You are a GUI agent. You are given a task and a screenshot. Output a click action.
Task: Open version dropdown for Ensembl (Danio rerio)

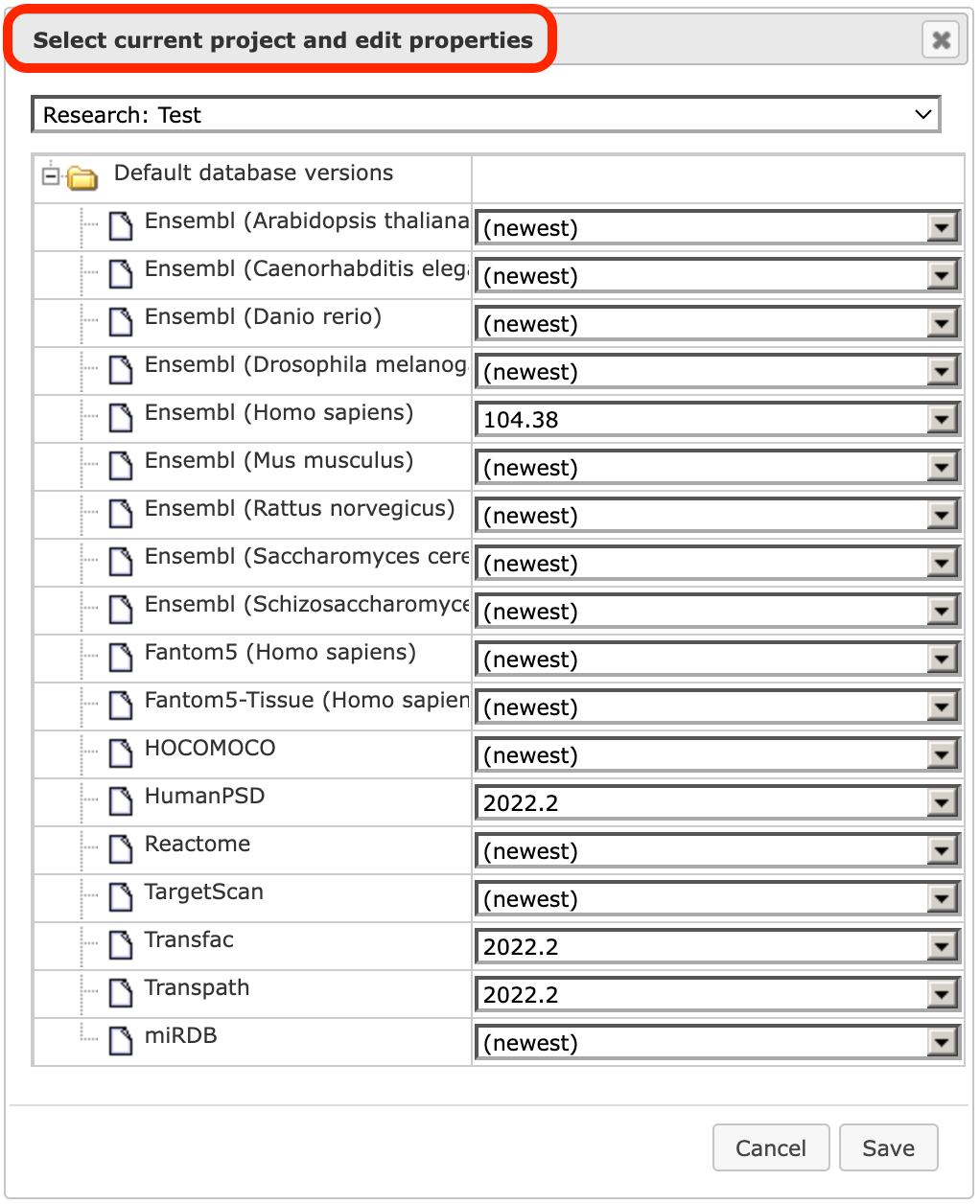coord(718,323)
